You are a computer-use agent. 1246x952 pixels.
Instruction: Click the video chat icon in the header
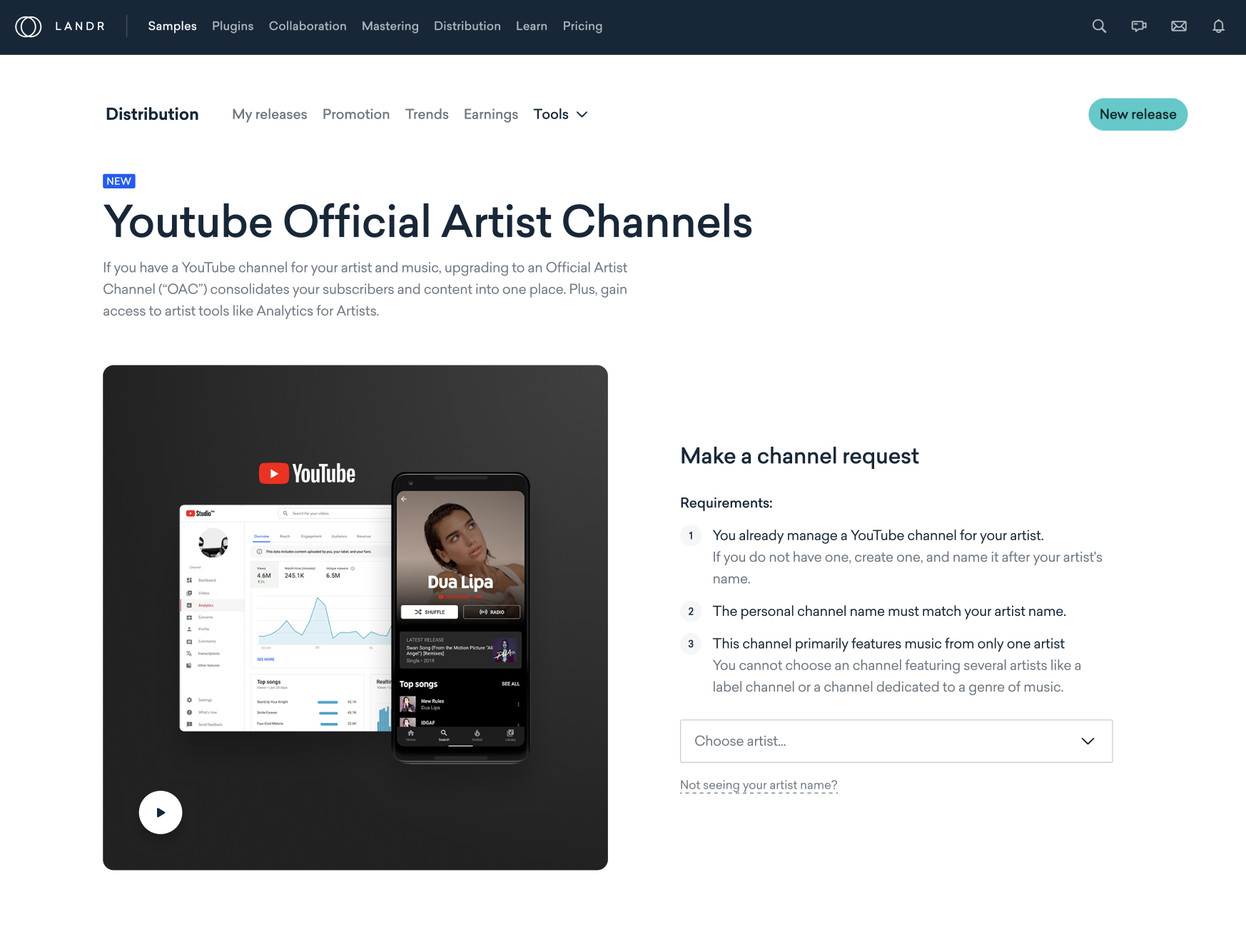[1139, 26]
